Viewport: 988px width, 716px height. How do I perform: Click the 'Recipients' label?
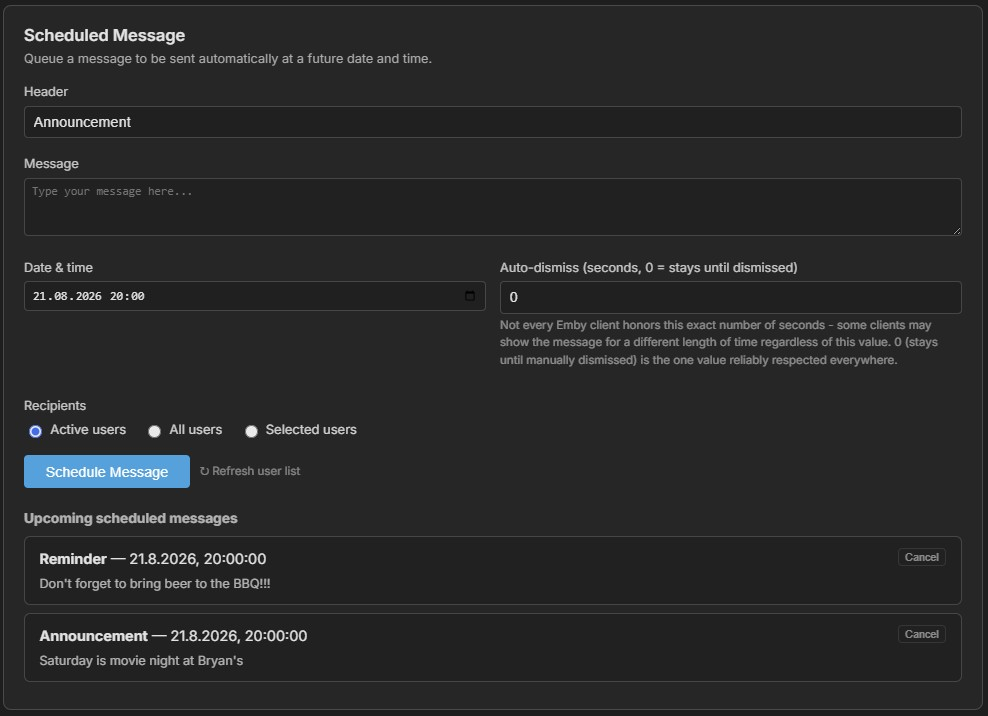[x=55, y=405]
